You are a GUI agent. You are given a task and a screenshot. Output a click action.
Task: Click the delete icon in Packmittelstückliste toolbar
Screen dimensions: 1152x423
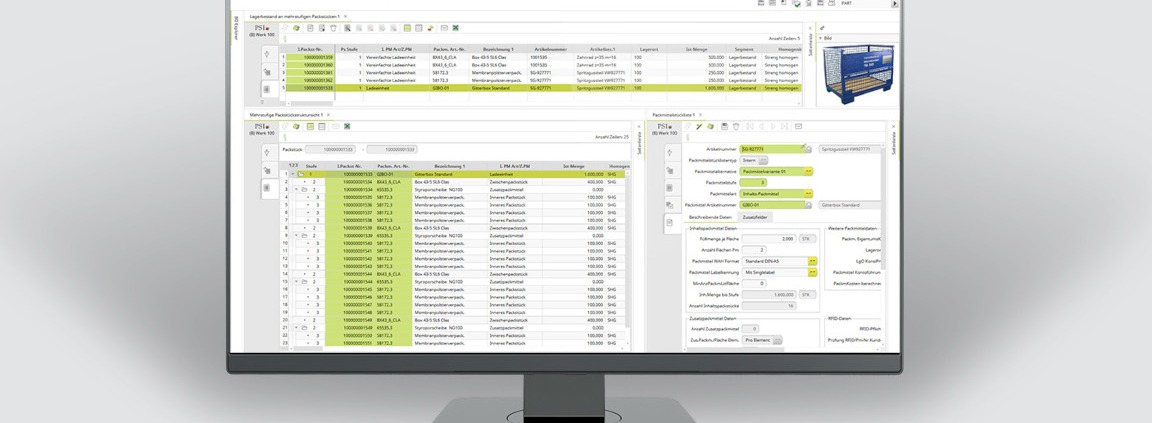coord(736,127)
